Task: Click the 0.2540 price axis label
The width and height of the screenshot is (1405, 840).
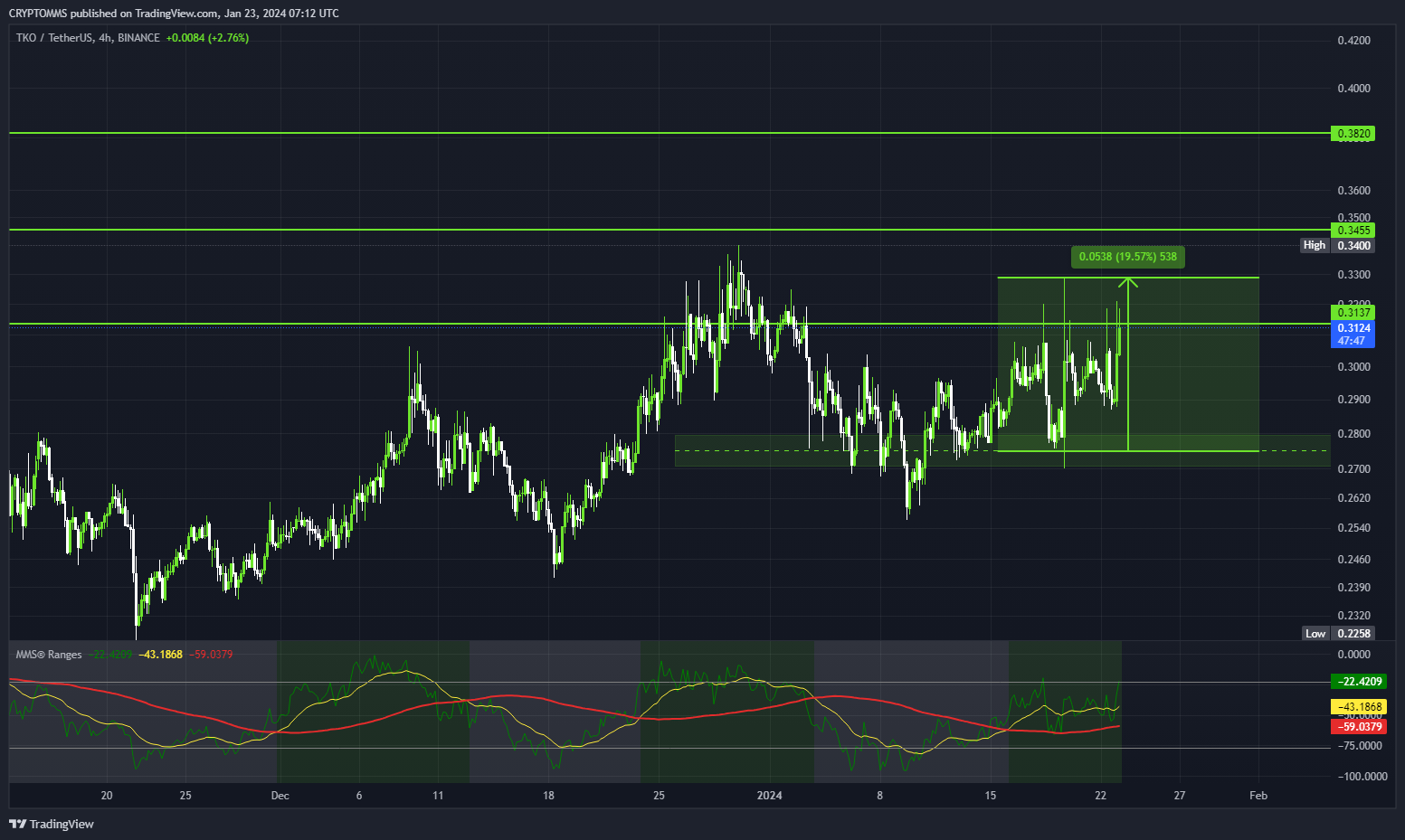Action: [x=1353, y=528]
